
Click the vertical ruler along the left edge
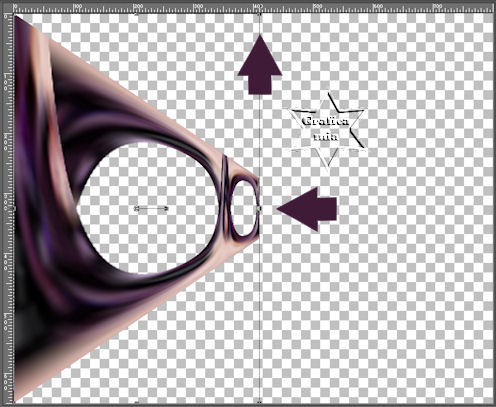pos(7,208)
